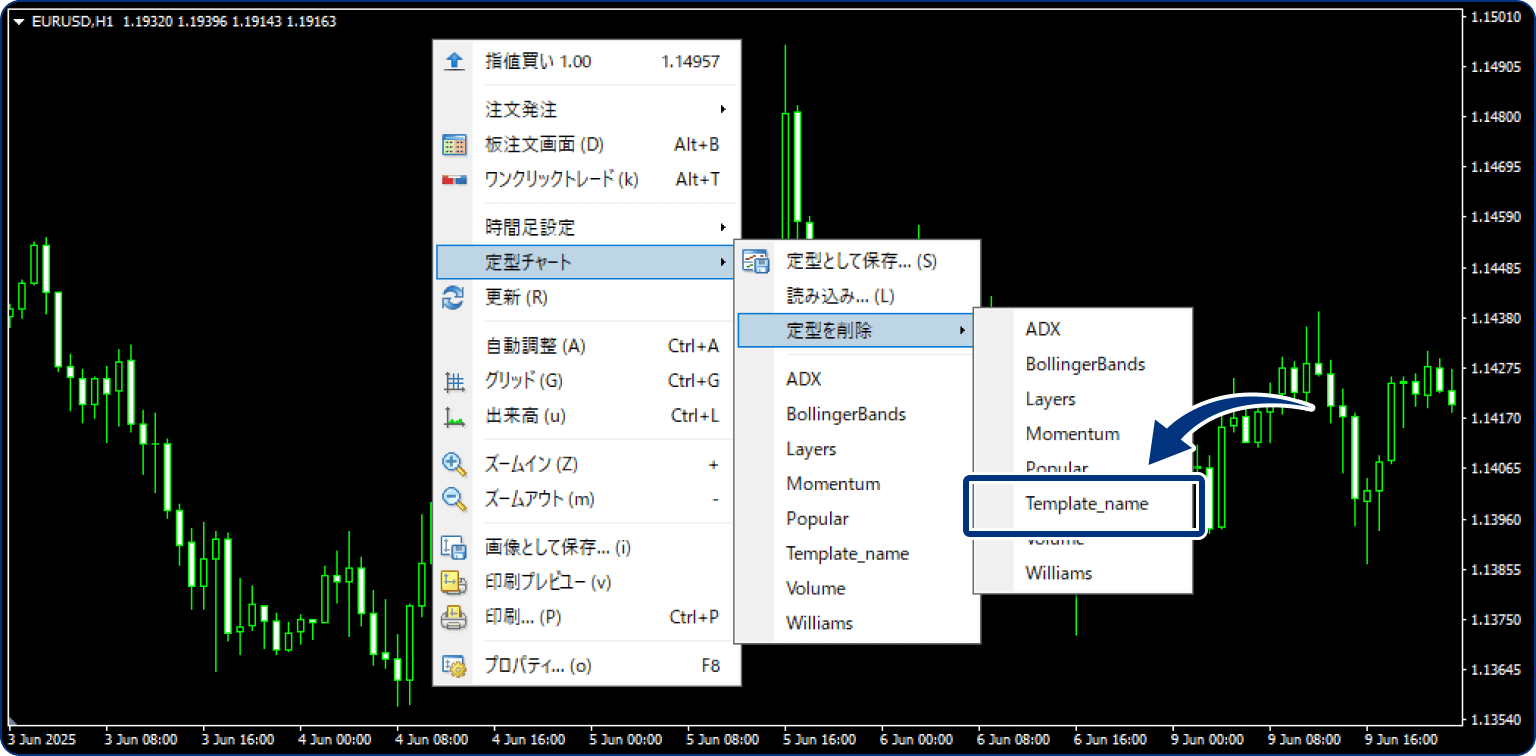Image resolution: width=1536 pixels, height=756 pixels.
Task: Apply Template_name in 定型チャート submenu
Action: [857, 553]
